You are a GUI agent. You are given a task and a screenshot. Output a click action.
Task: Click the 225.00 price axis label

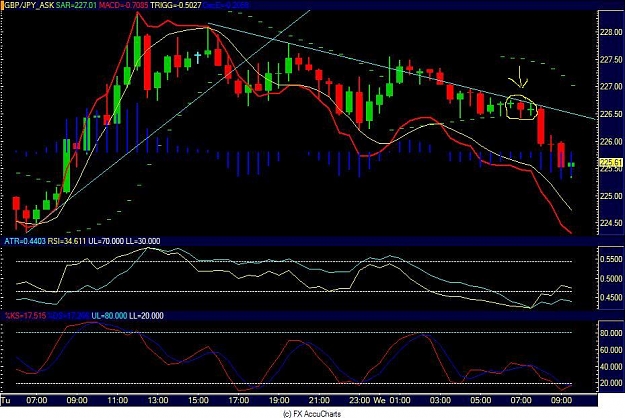click(611, 196)
